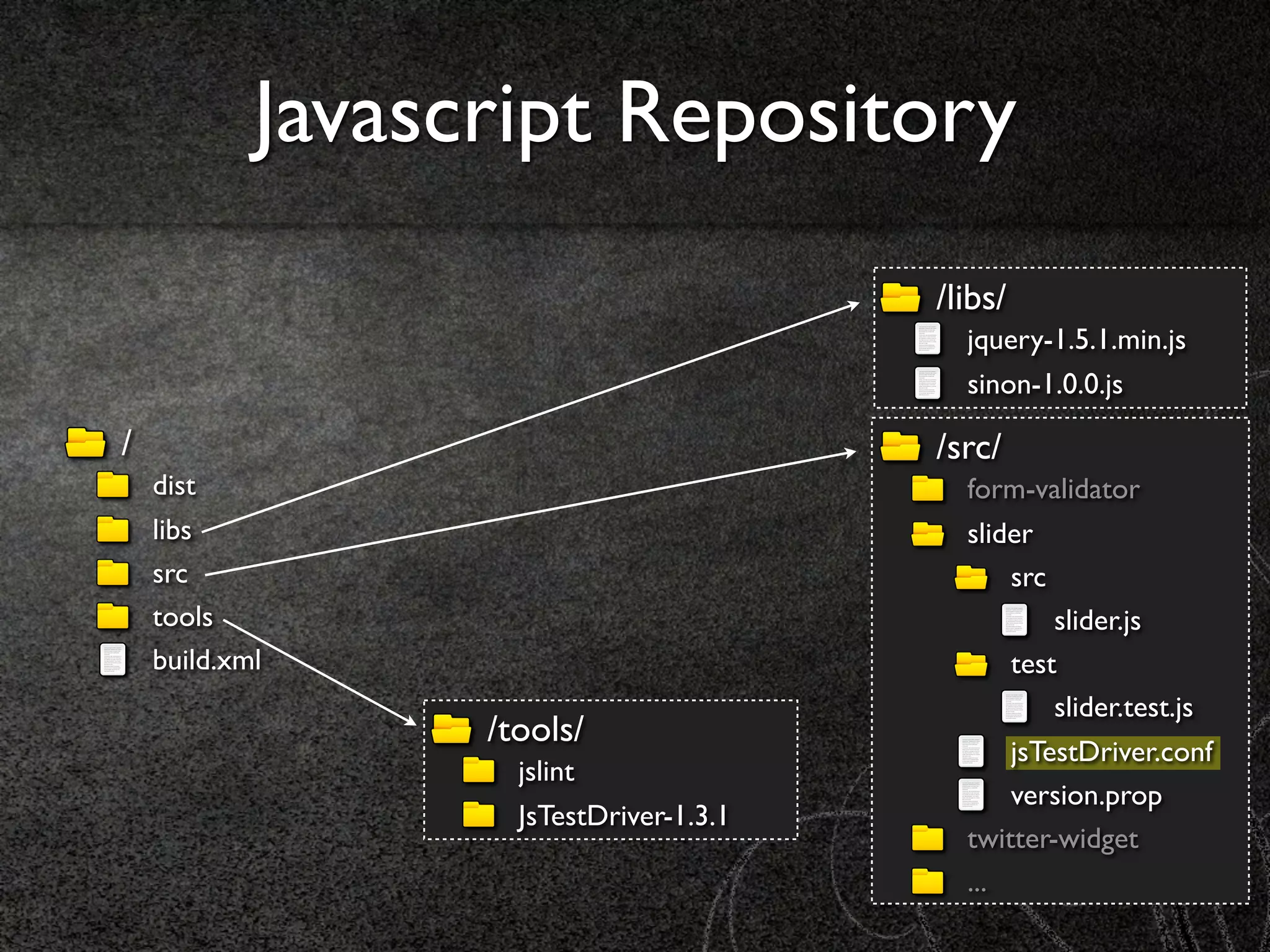This screenshot has height=952, width=1270.
Task: Select the 'form-validator' folder name
Action: pos(1053,490)
